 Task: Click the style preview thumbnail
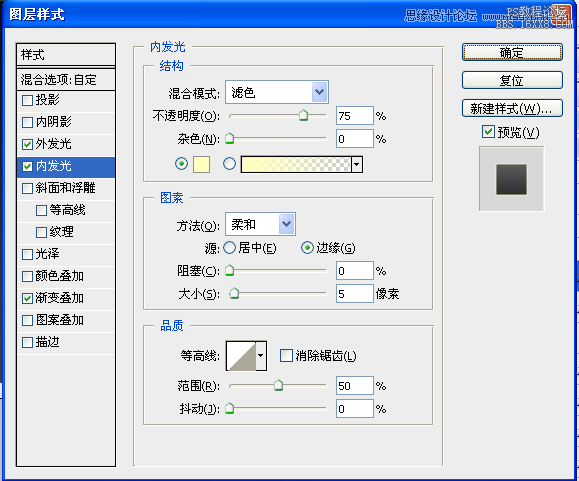coord(511,179)
